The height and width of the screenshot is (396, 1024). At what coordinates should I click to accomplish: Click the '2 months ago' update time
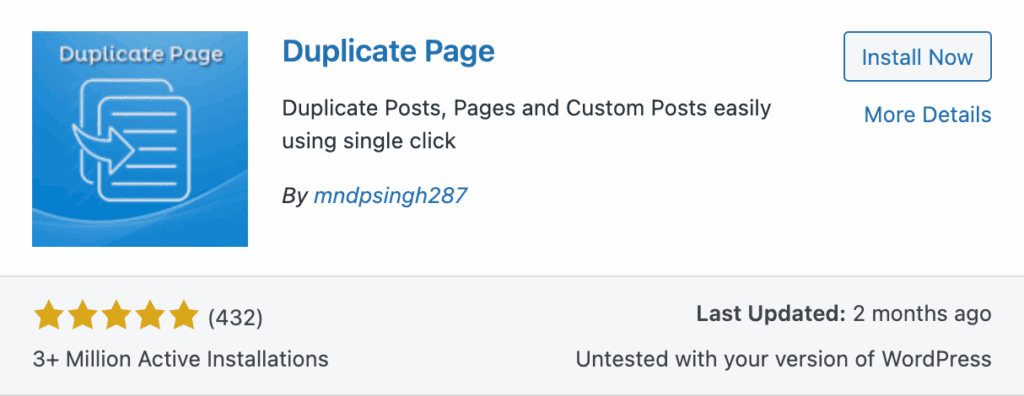[922, 314]
